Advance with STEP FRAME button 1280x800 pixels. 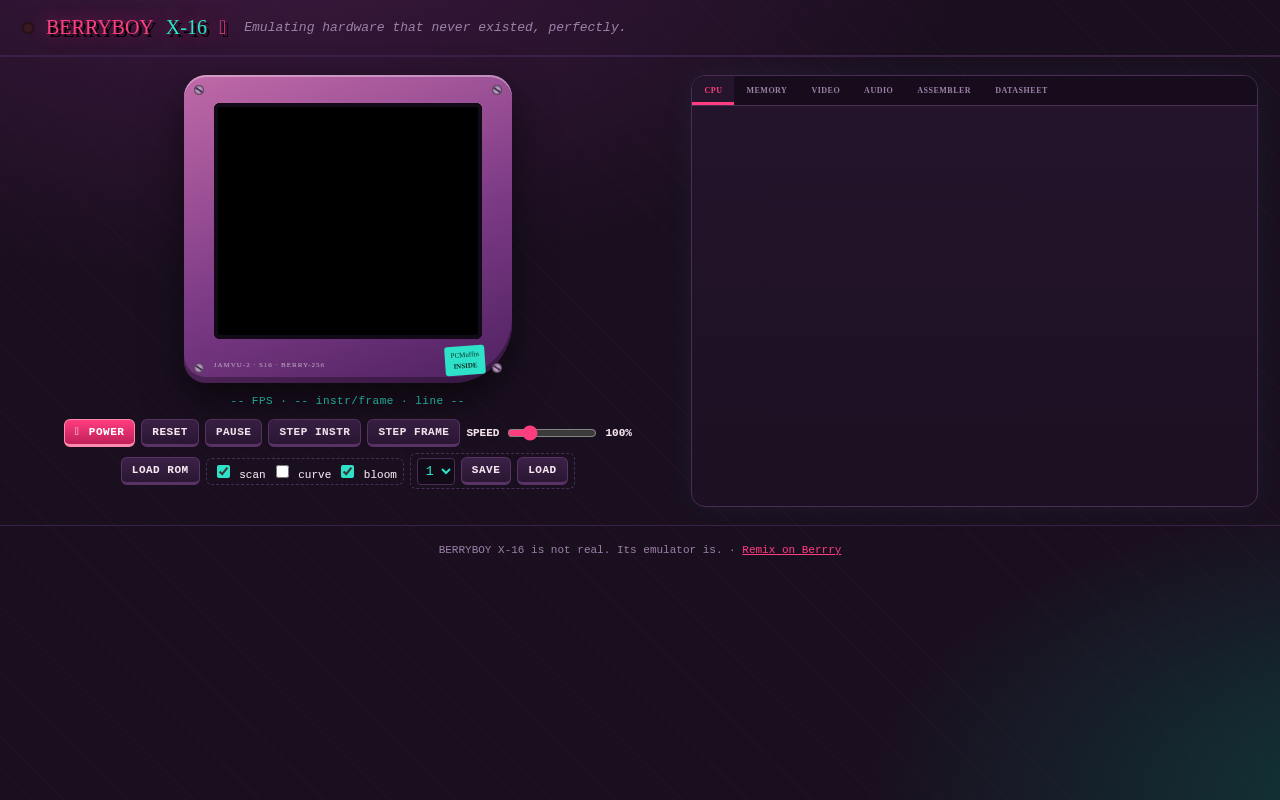click(413, 432)
